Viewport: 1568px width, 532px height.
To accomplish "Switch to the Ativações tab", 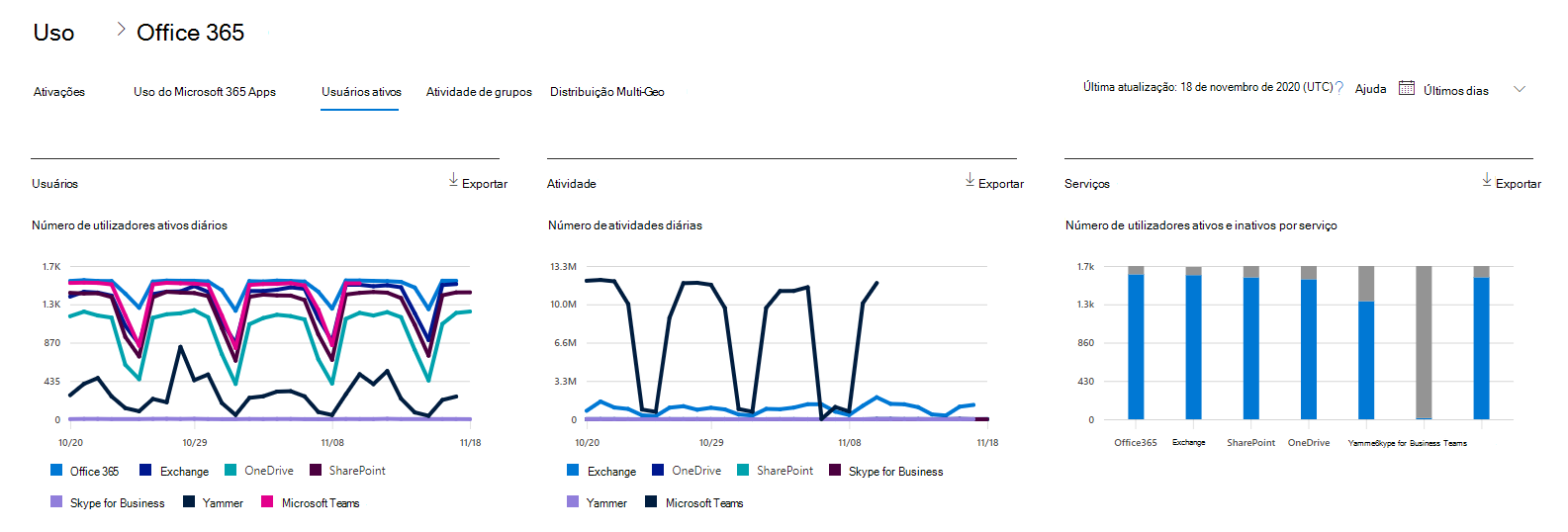I will 59,92.
